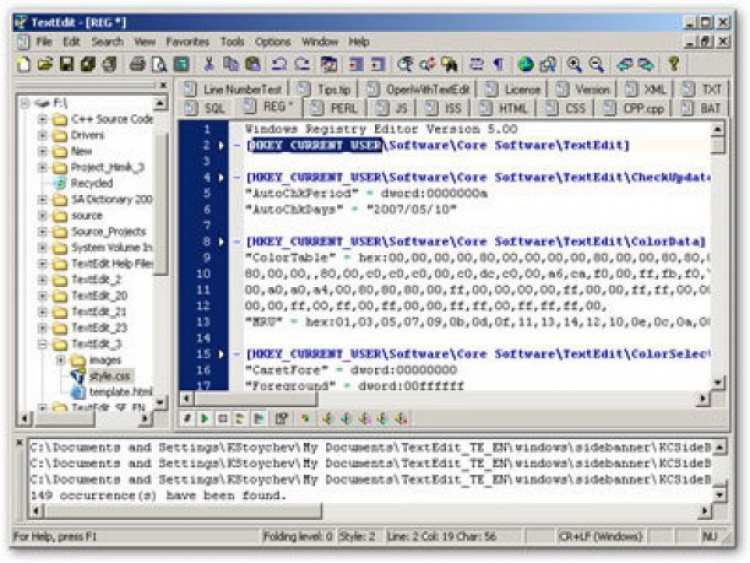The width and height of the screenshot is (750, 563).
Task: Click the "149 occurrence(s) have been found." line
Action: (x=158, y=496)
